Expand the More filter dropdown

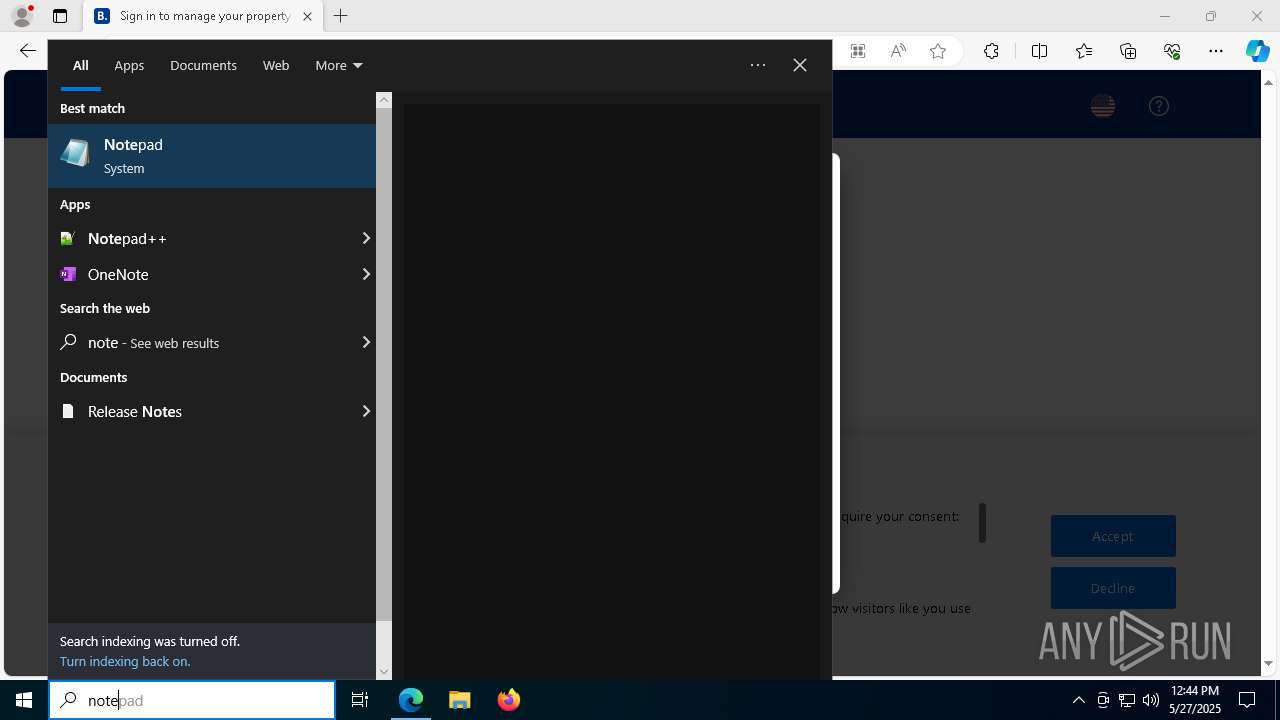tap(338, 65)
